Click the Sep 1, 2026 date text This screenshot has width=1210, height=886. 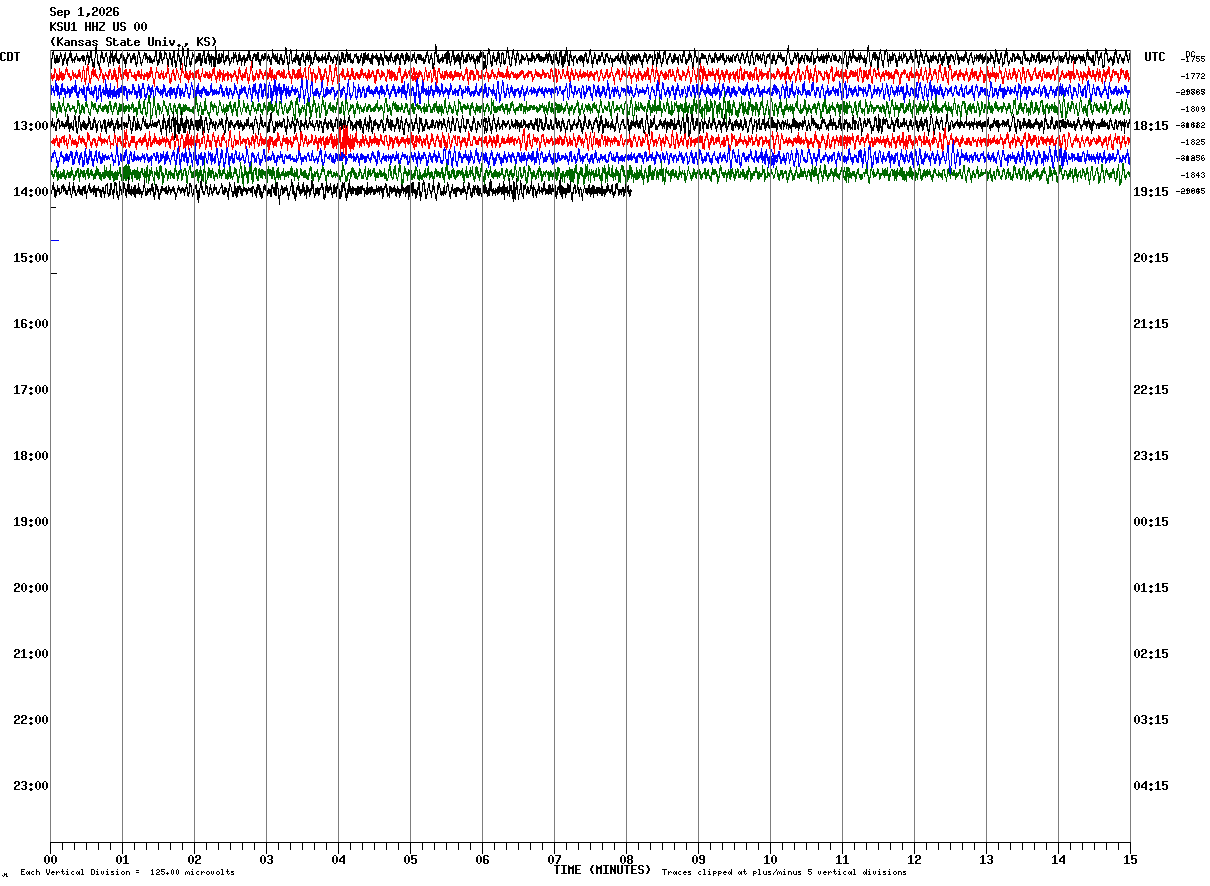click(x=84, y=12)
